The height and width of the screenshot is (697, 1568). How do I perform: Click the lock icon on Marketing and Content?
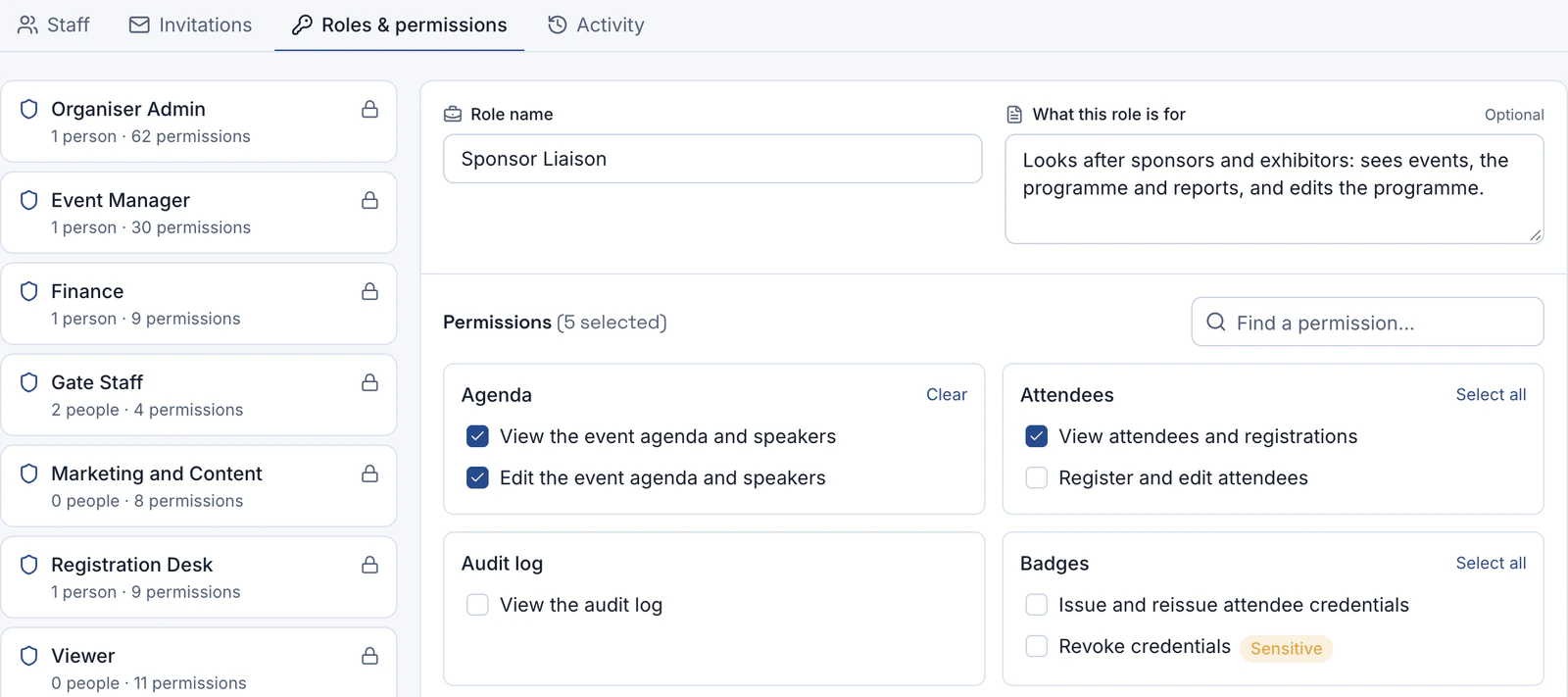369,473
